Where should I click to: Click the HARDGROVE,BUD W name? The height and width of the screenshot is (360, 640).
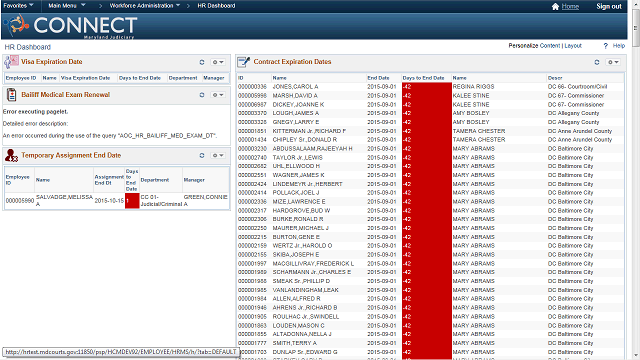click(x=301, y=211)
